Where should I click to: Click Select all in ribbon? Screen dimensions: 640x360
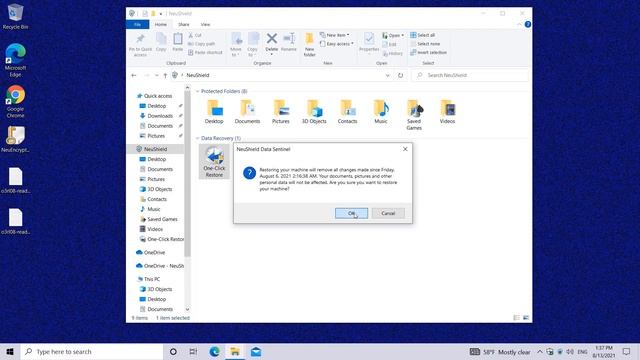[422, 35]
